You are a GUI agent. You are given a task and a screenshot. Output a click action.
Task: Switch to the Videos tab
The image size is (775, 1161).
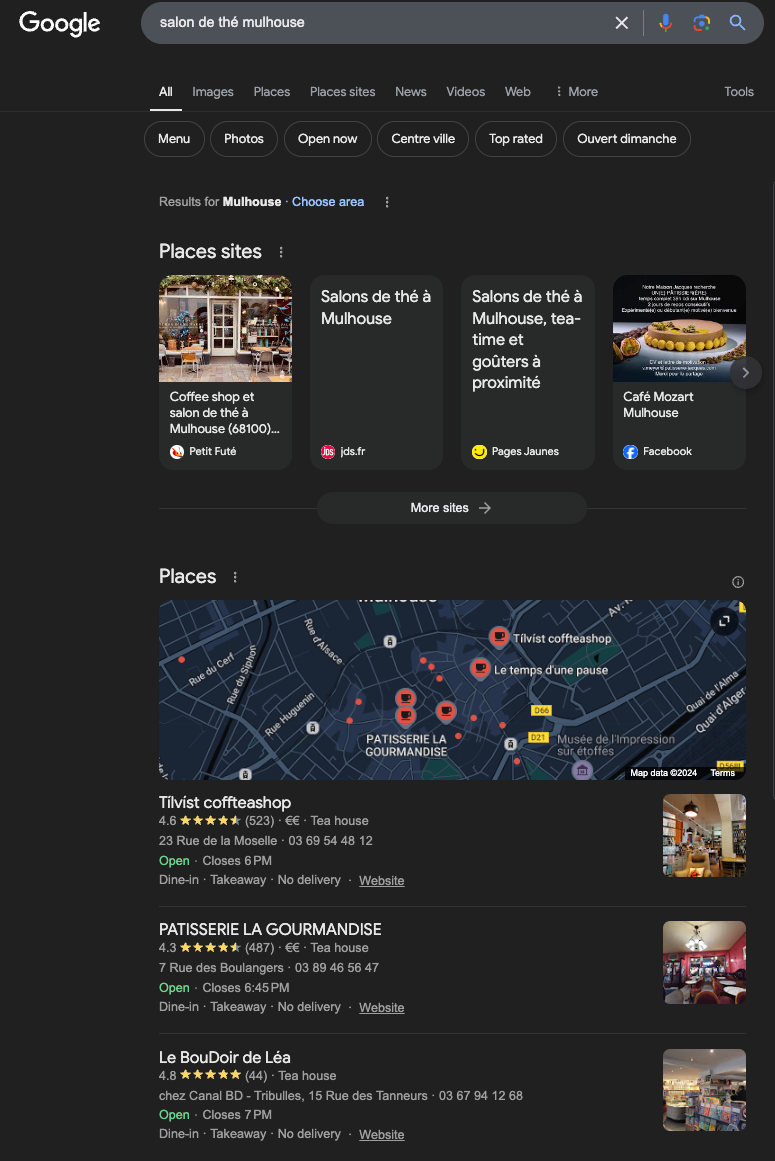(466, 92)
